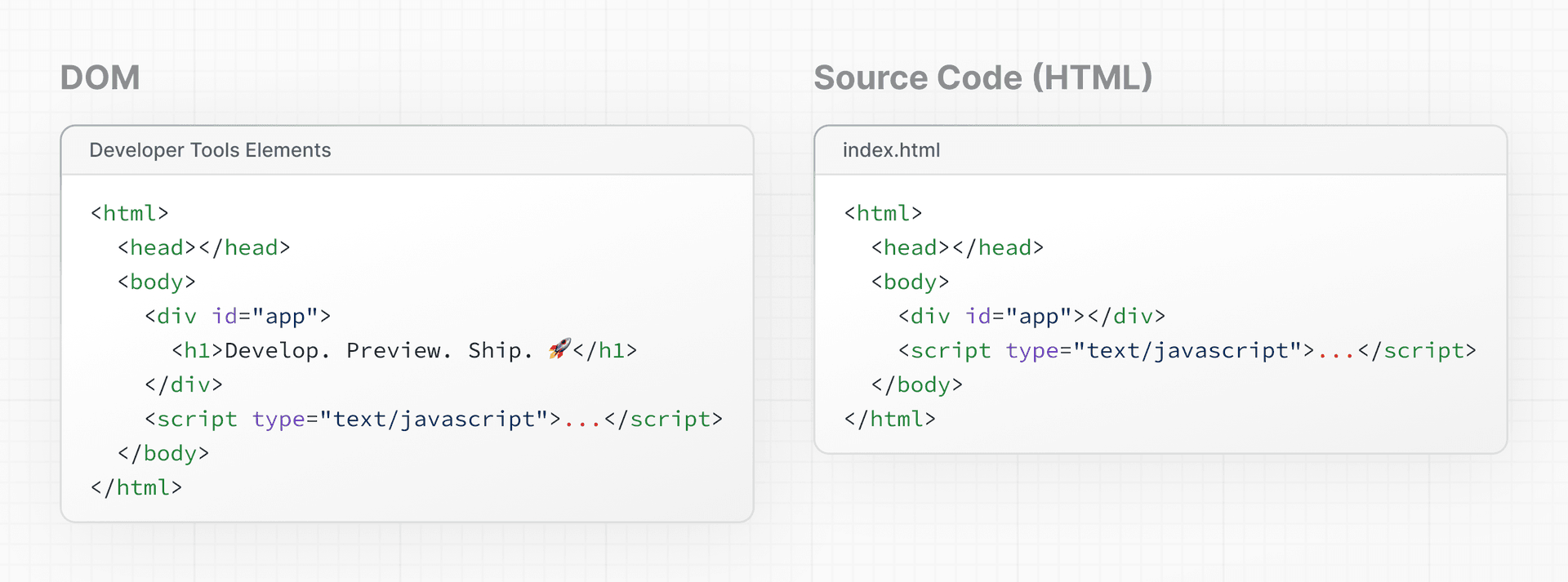Select the index.html file title
The image size is (1568, 582).
point(891,150)
